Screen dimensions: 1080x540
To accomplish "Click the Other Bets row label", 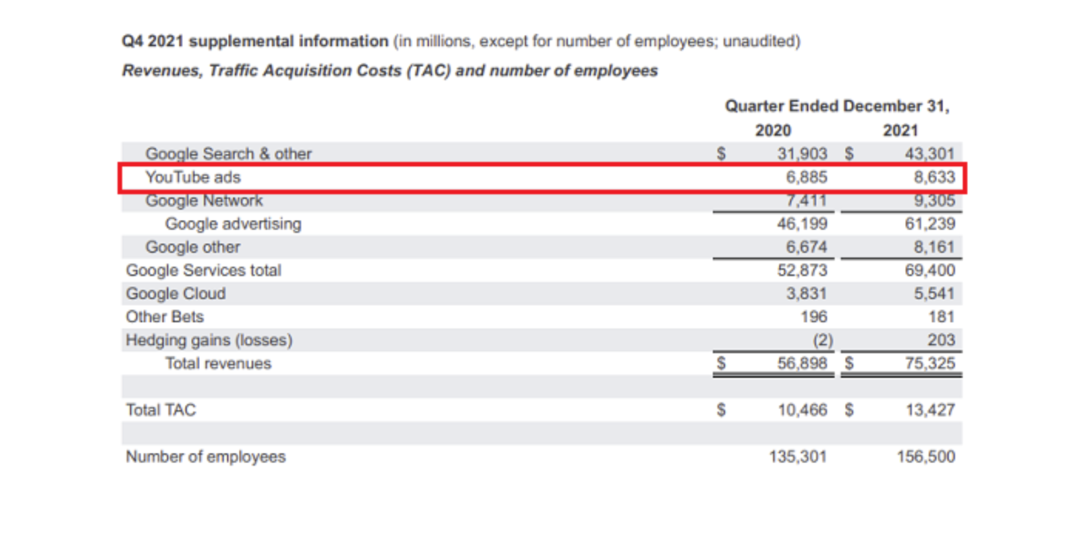I will tap(165, 317).
